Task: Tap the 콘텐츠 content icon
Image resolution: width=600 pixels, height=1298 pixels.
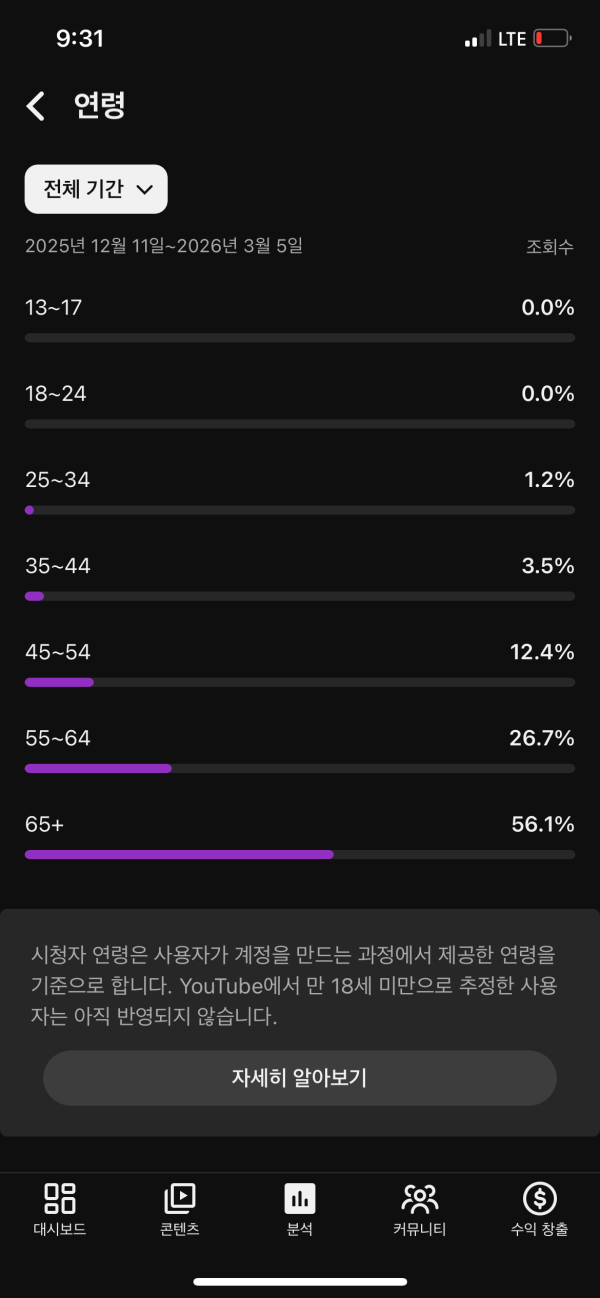Action: [x=180, y=1197]
